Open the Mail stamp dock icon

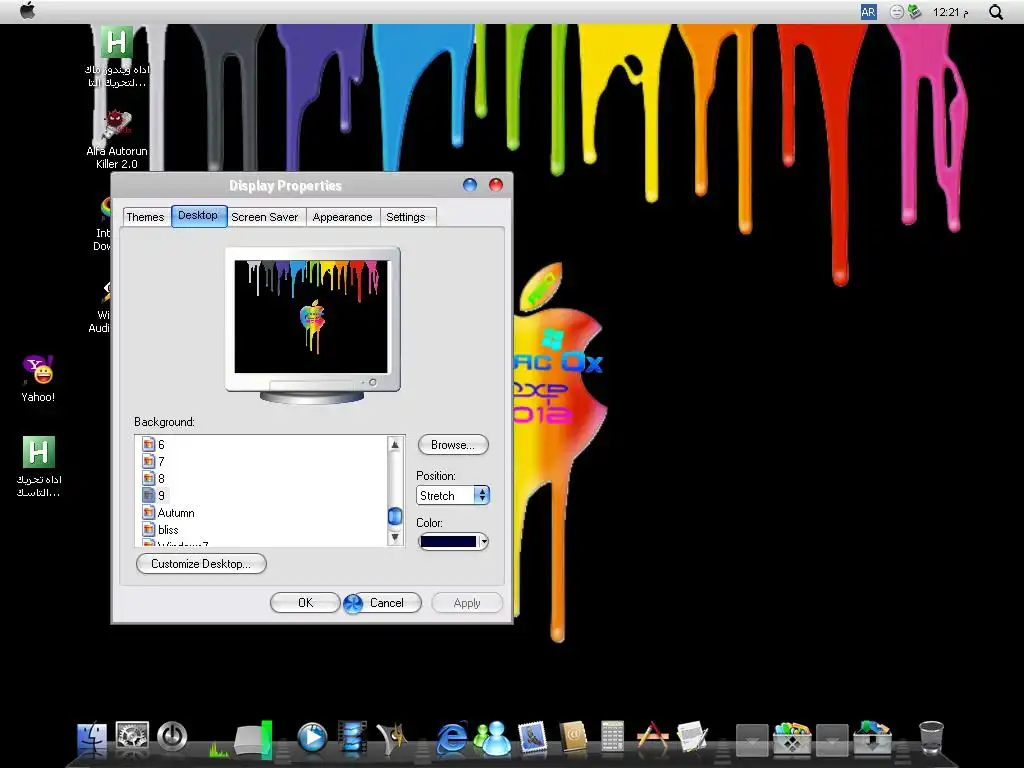tap(533, 738)
